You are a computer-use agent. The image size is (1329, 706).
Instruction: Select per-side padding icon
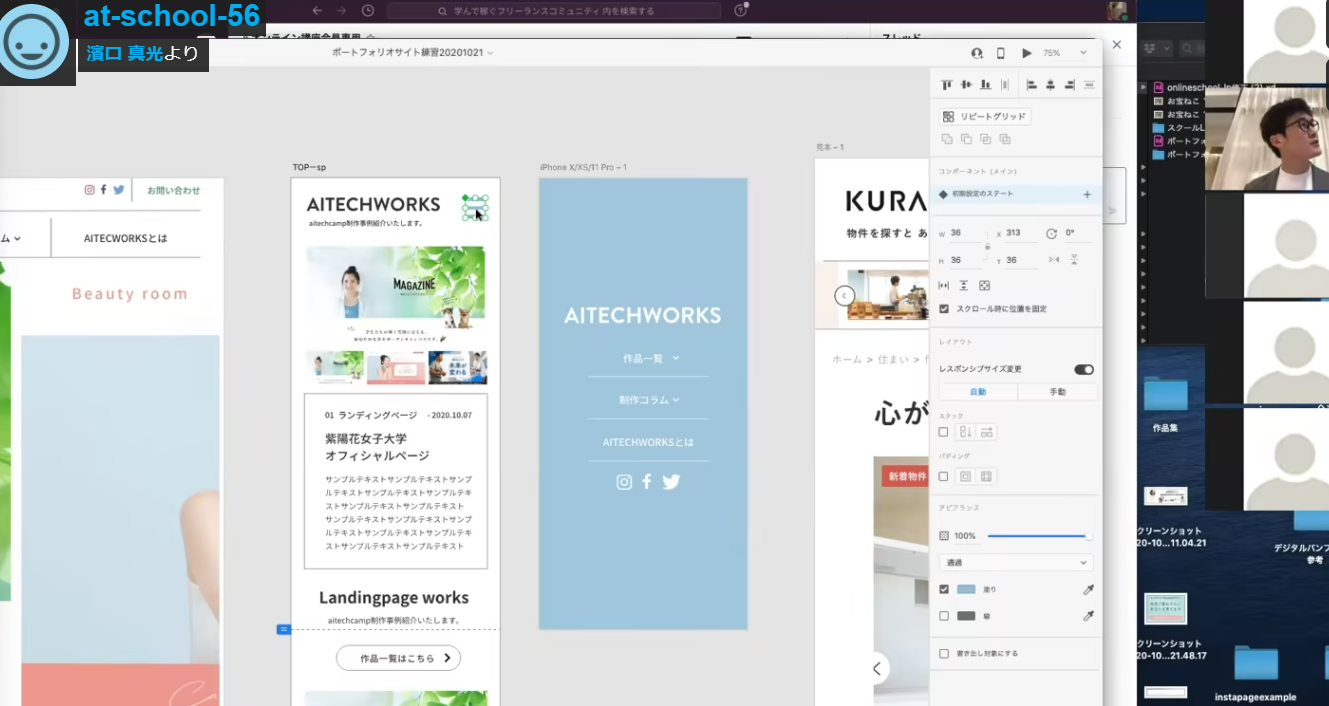point(987,476)
